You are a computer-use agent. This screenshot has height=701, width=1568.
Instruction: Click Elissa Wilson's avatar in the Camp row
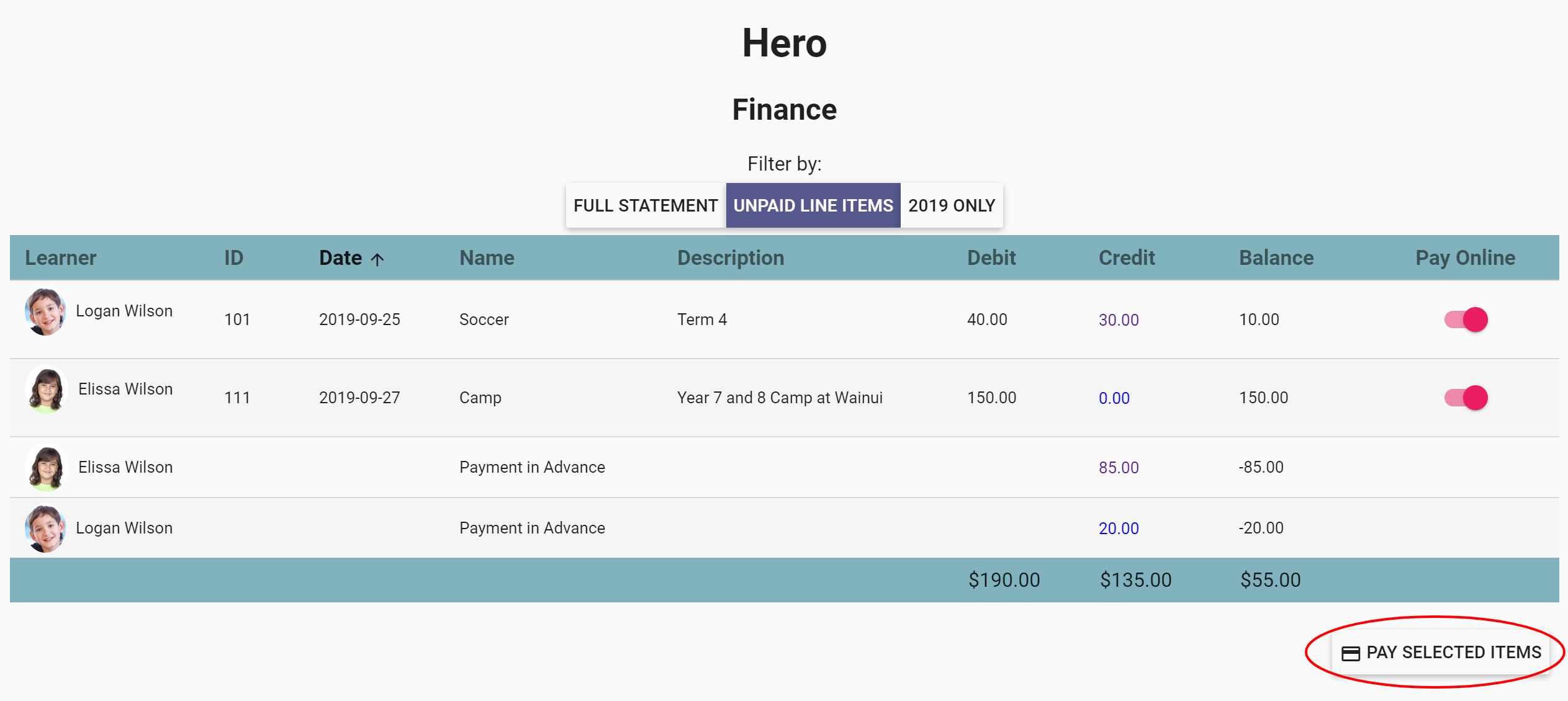coord(47,390)
